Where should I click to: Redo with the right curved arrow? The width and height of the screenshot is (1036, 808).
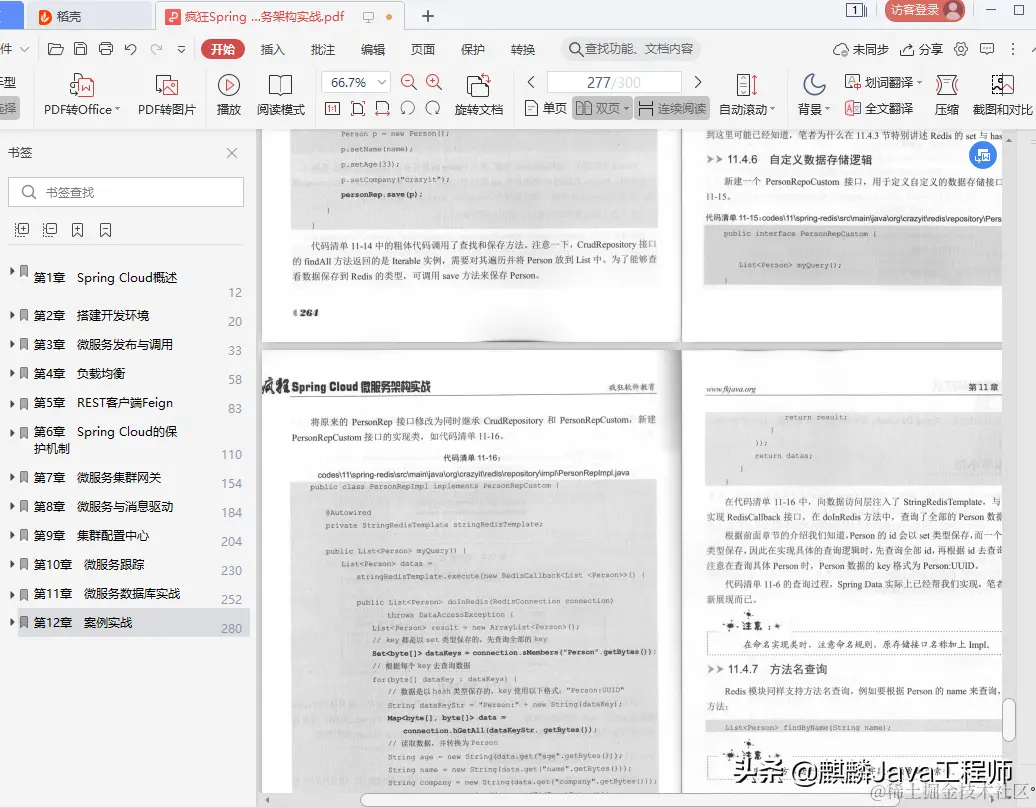coord(156,49)
